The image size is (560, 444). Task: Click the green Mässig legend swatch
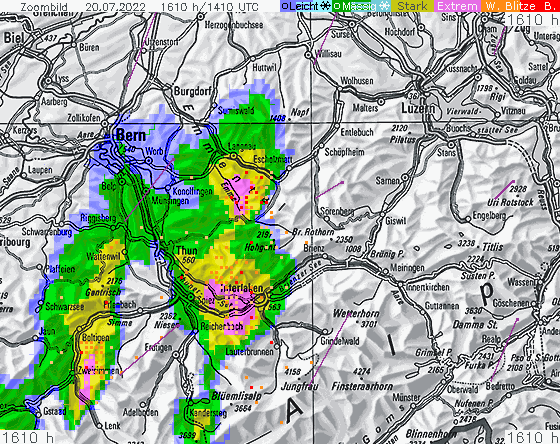(361, 6)
